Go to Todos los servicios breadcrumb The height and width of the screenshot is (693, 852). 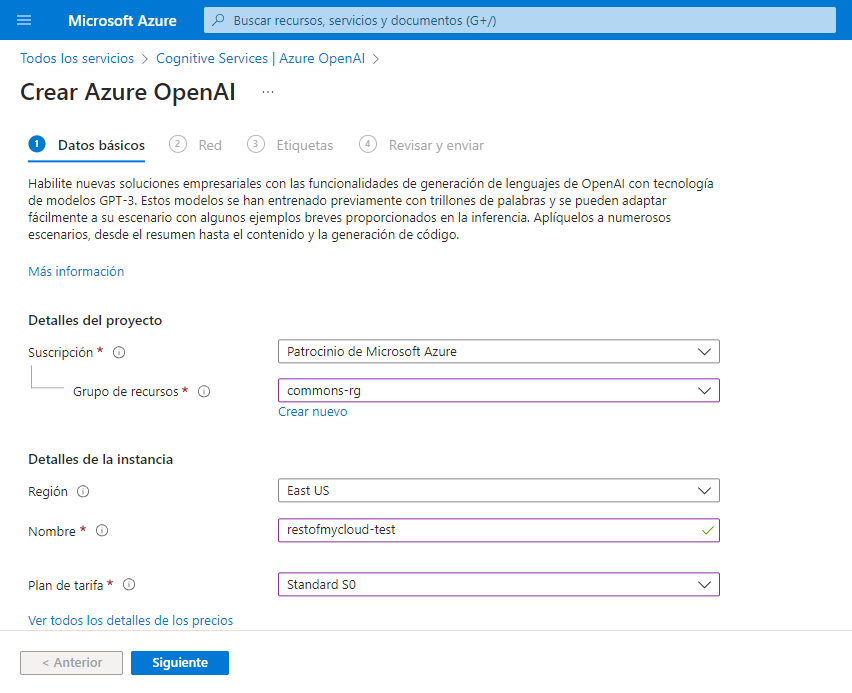77,58
